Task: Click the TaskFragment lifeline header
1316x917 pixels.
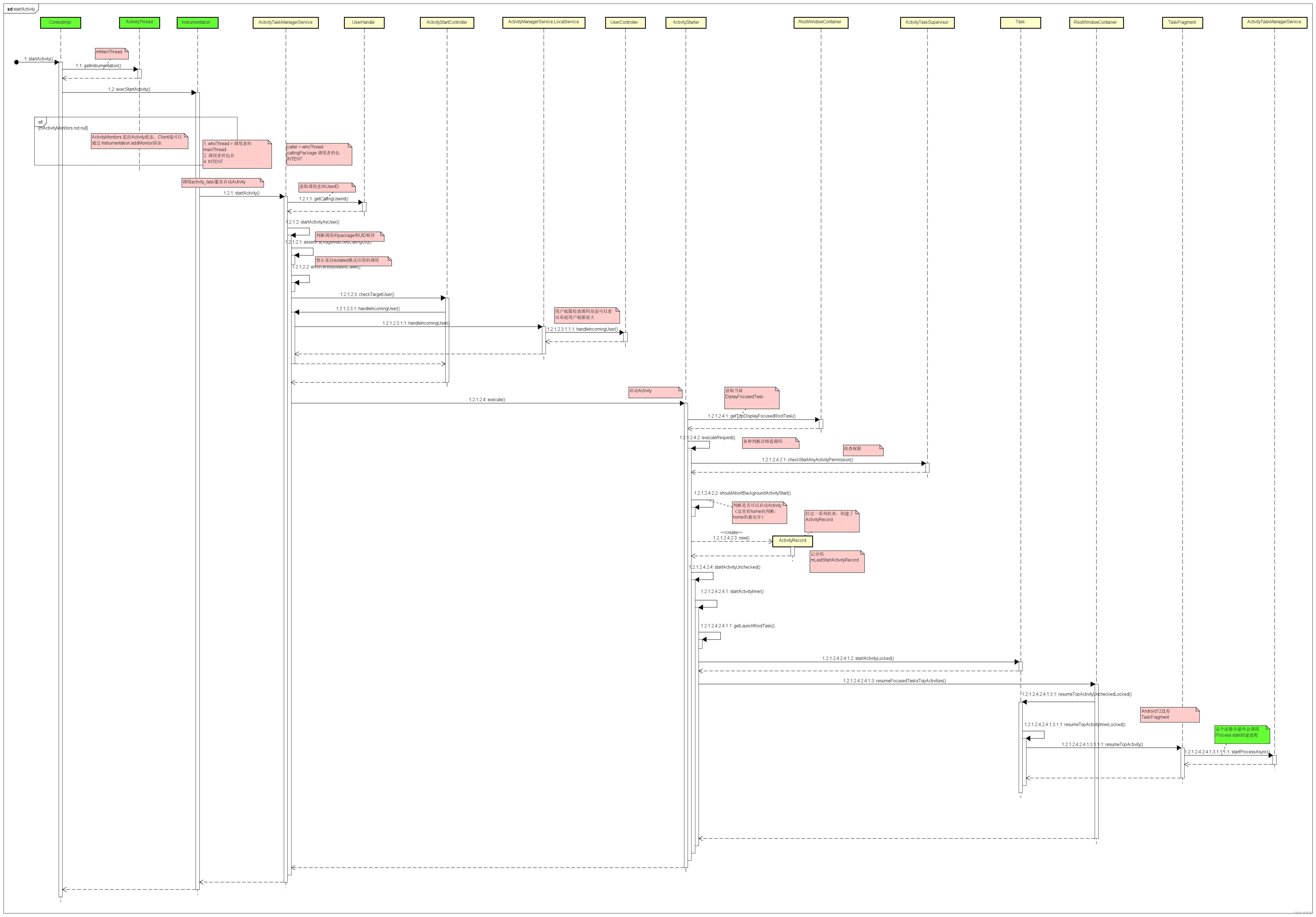Action: 1182,22
